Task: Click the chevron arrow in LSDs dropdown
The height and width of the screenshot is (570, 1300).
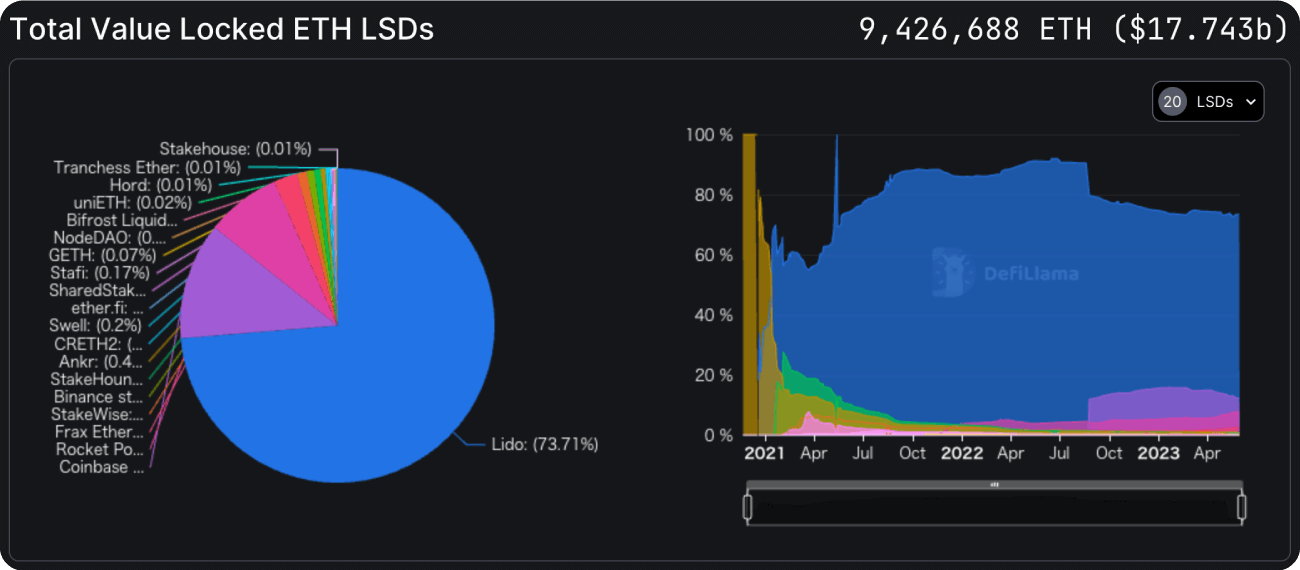Action: [1250, 102]
